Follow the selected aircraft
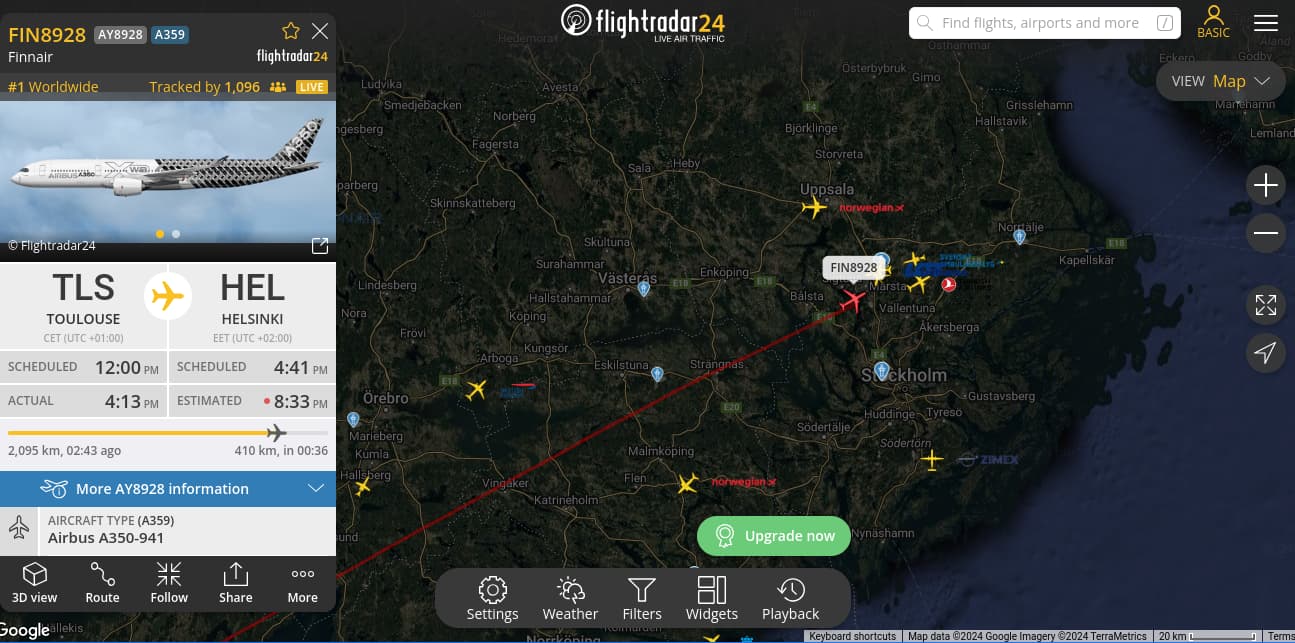1295x643 pixels. (169, 583)
